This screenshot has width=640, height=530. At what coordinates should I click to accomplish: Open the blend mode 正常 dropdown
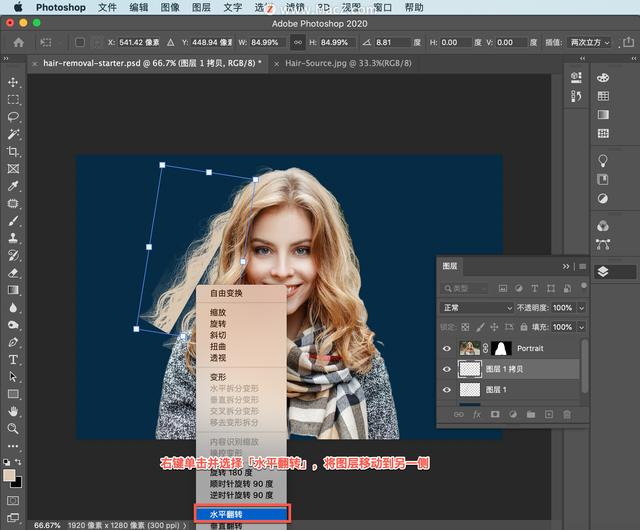[x=475, y=308]
